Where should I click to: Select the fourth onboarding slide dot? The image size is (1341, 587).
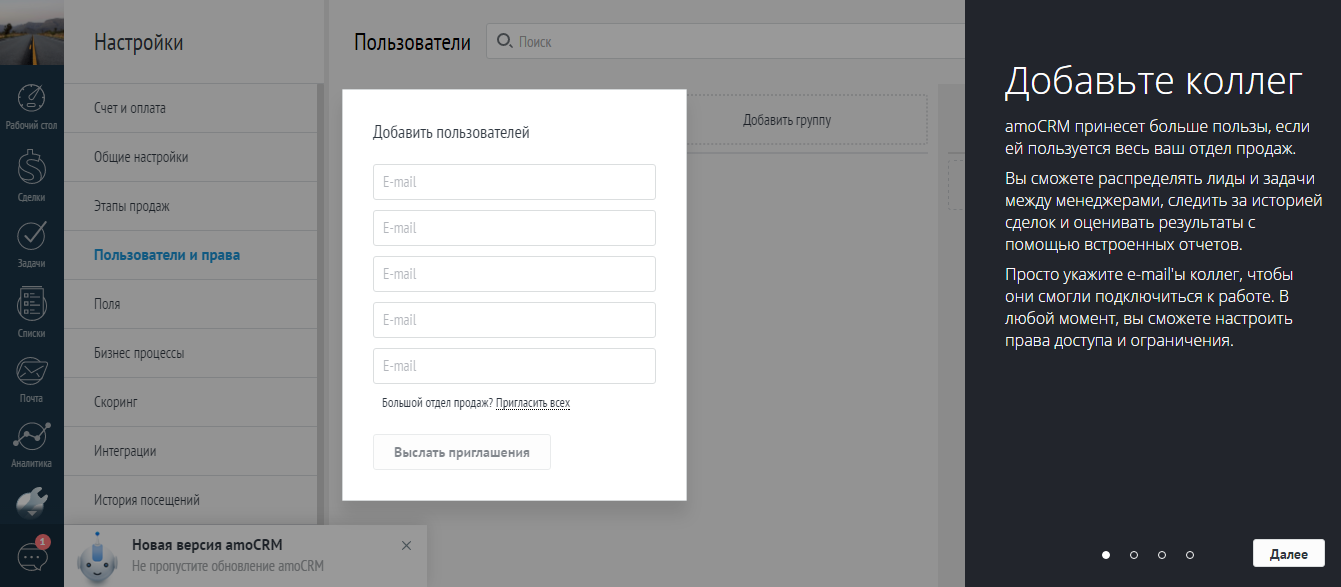pyautogui.click(x=1189, y=552)
